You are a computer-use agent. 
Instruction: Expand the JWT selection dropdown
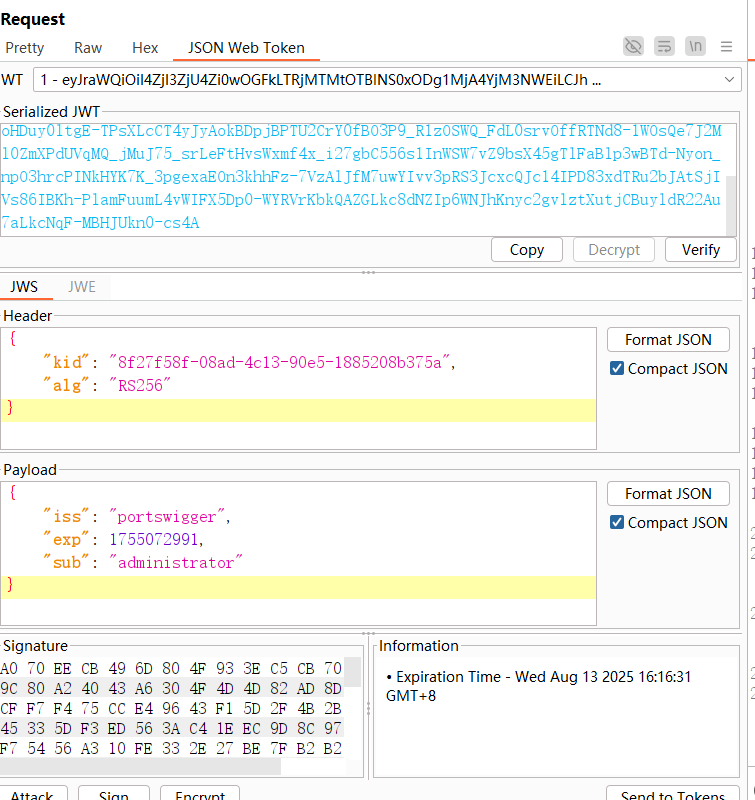[x=729, y=80]
